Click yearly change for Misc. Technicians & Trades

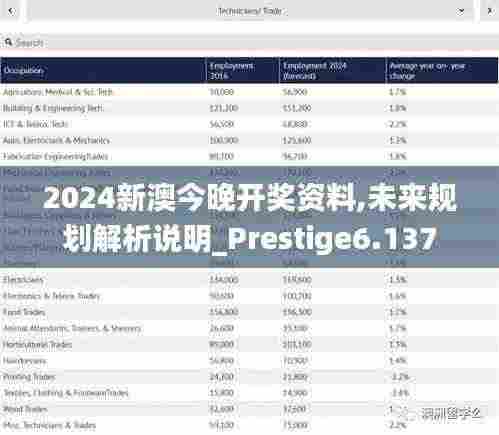coord(398,425)
